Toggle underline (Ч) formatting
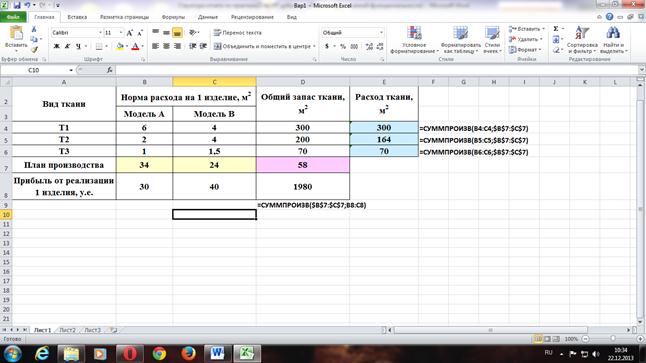 pyautogui.click(x=78, y=46)
